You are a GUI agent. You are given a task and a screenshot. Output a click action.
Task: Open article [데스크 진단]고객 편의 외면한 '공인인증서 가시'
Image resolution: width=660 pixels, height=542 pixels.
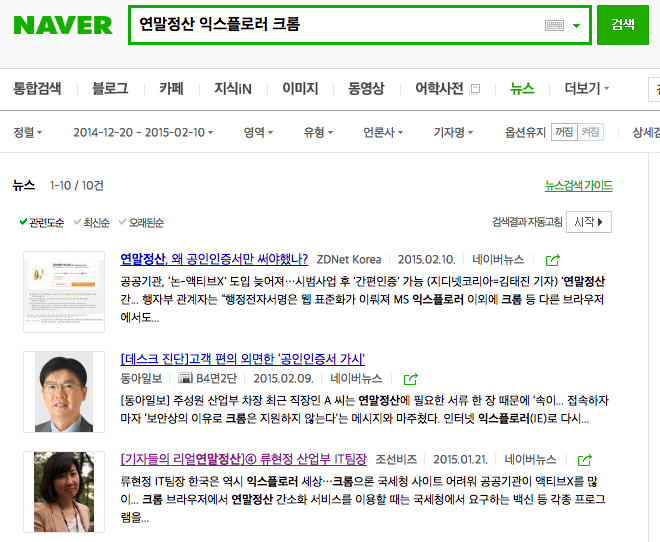click(x=242, y=359)
